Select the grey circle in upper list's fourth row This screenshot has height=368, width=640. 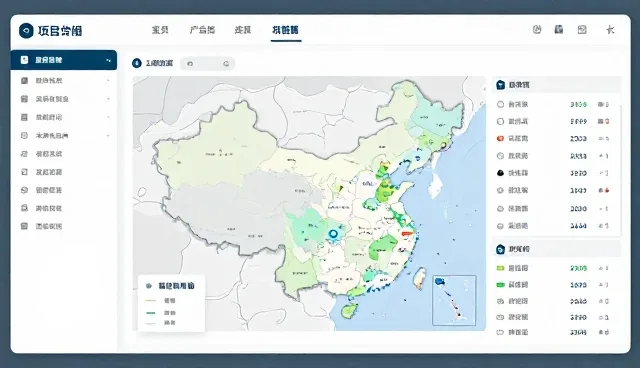(x=500, y=156)
